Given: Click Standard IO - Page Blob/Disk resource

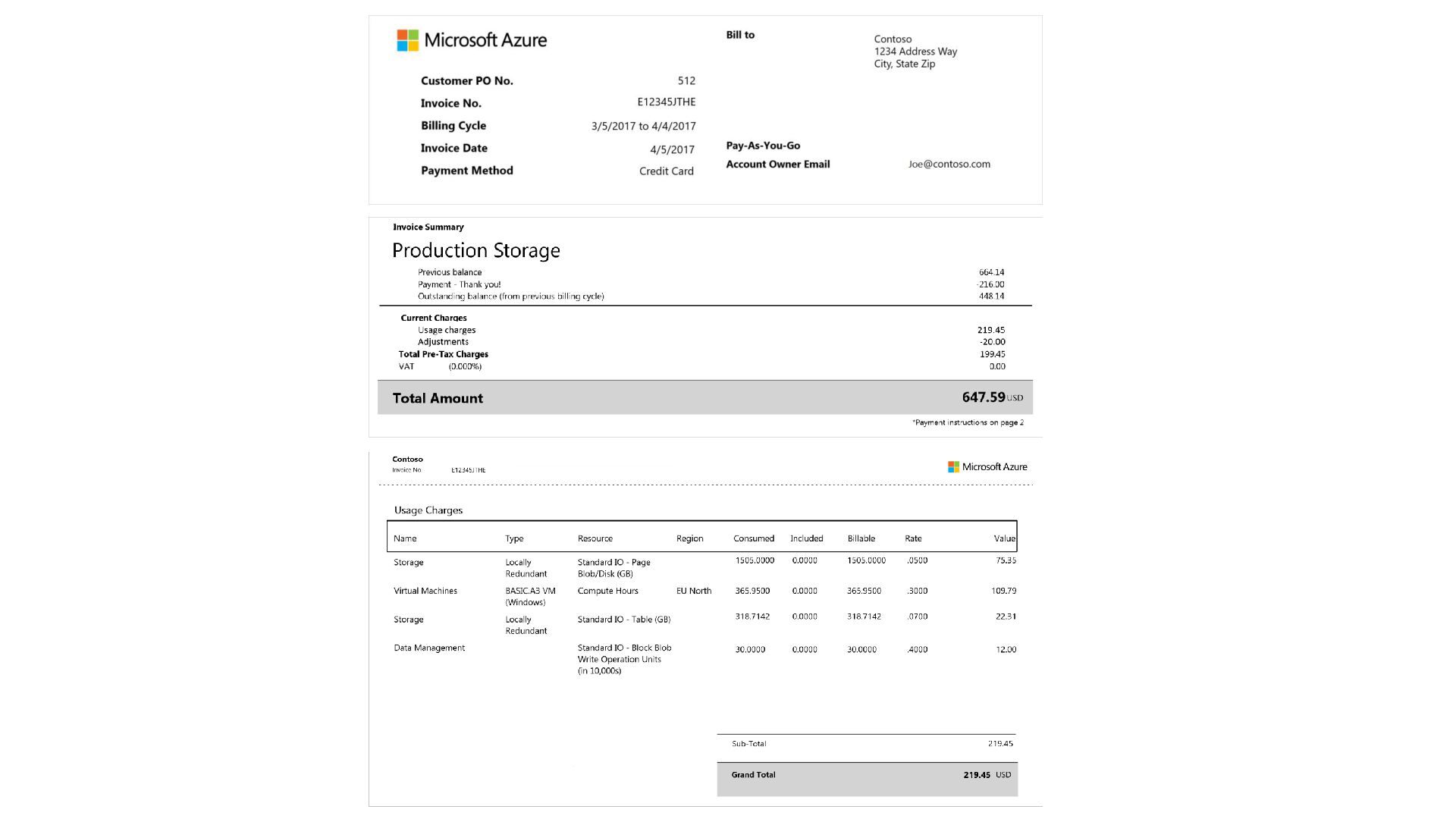Looking at the screenshot, I should [614, 568].
